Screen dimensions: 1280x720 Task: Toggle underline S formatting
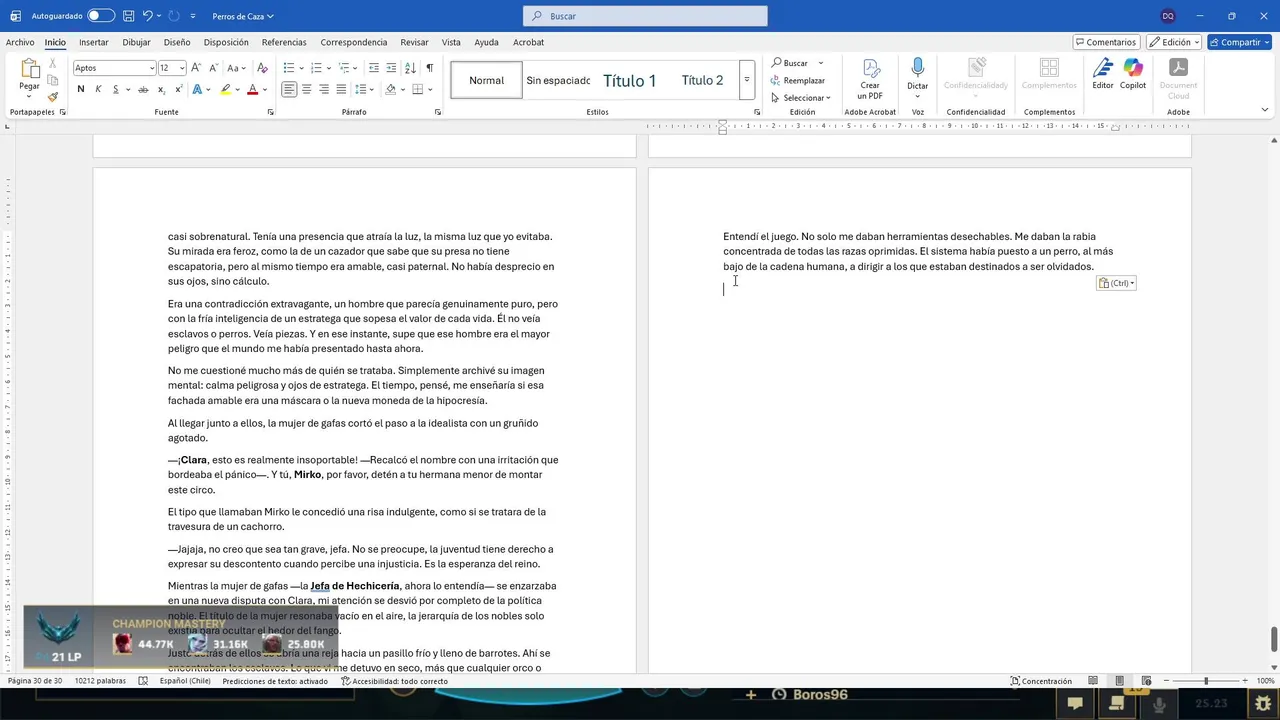tap(115, 89)
